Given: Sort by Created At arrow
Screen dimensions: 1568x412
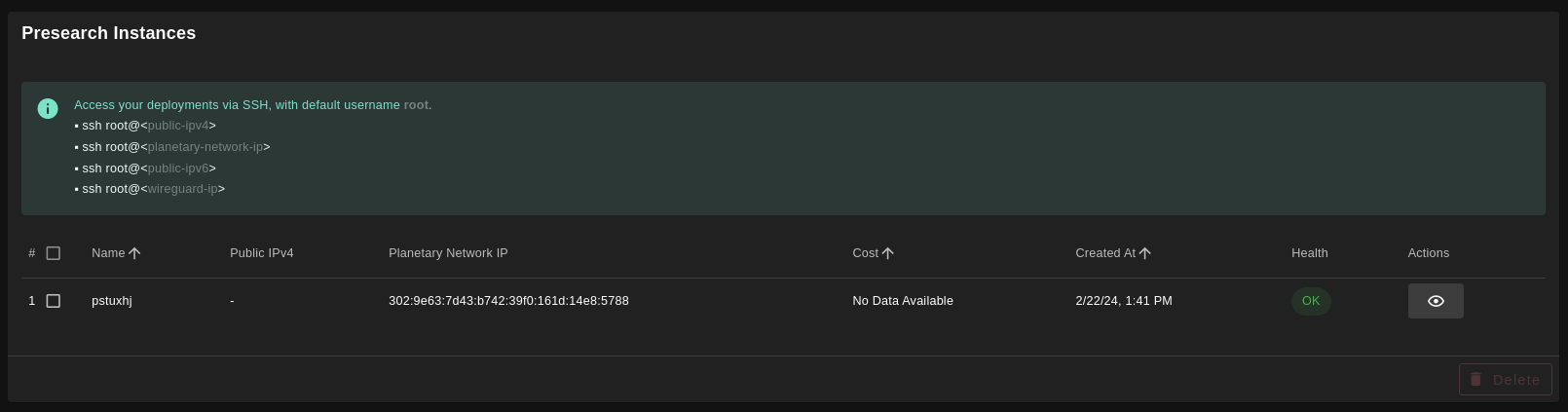Looking at the screenshot, I should point(1144,253).
